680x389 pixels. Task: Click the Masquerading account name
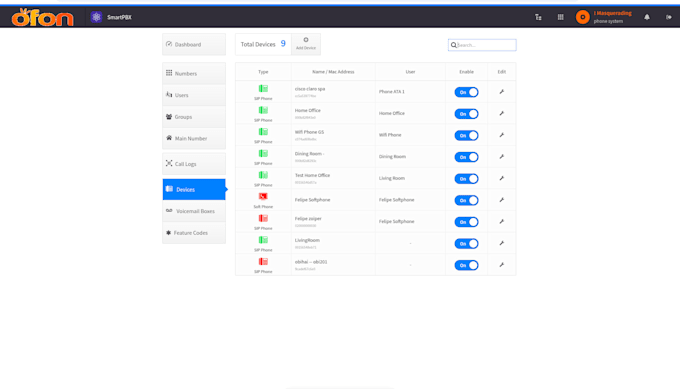[612, 13]
